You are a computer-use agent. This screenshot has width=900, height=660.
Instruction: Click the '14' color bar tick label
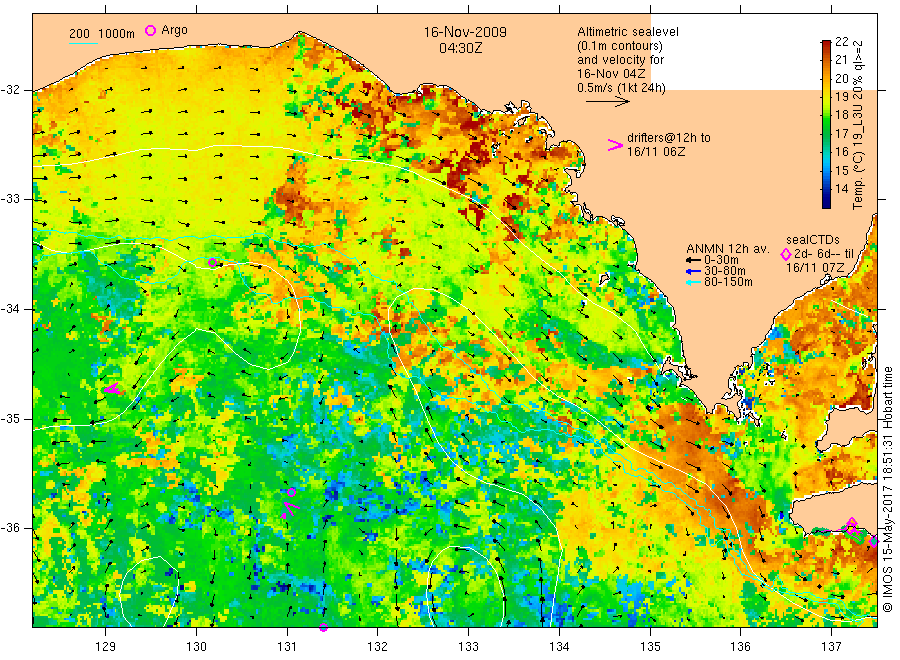click(x=841, y=188)
